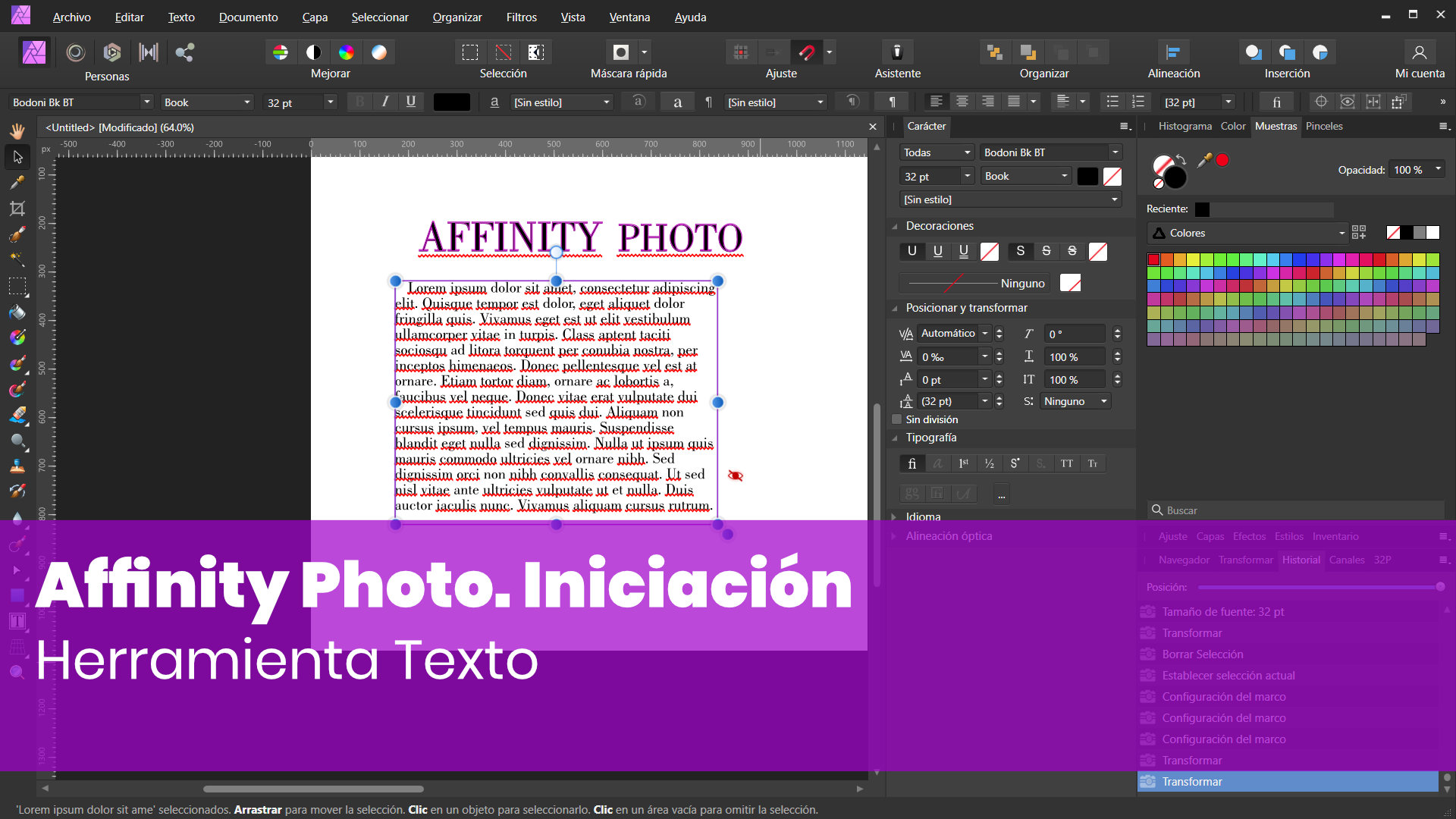This screenshot has width=1456, height=819.
Task: Click the Deselect selection icon
Action: [504, 52]
